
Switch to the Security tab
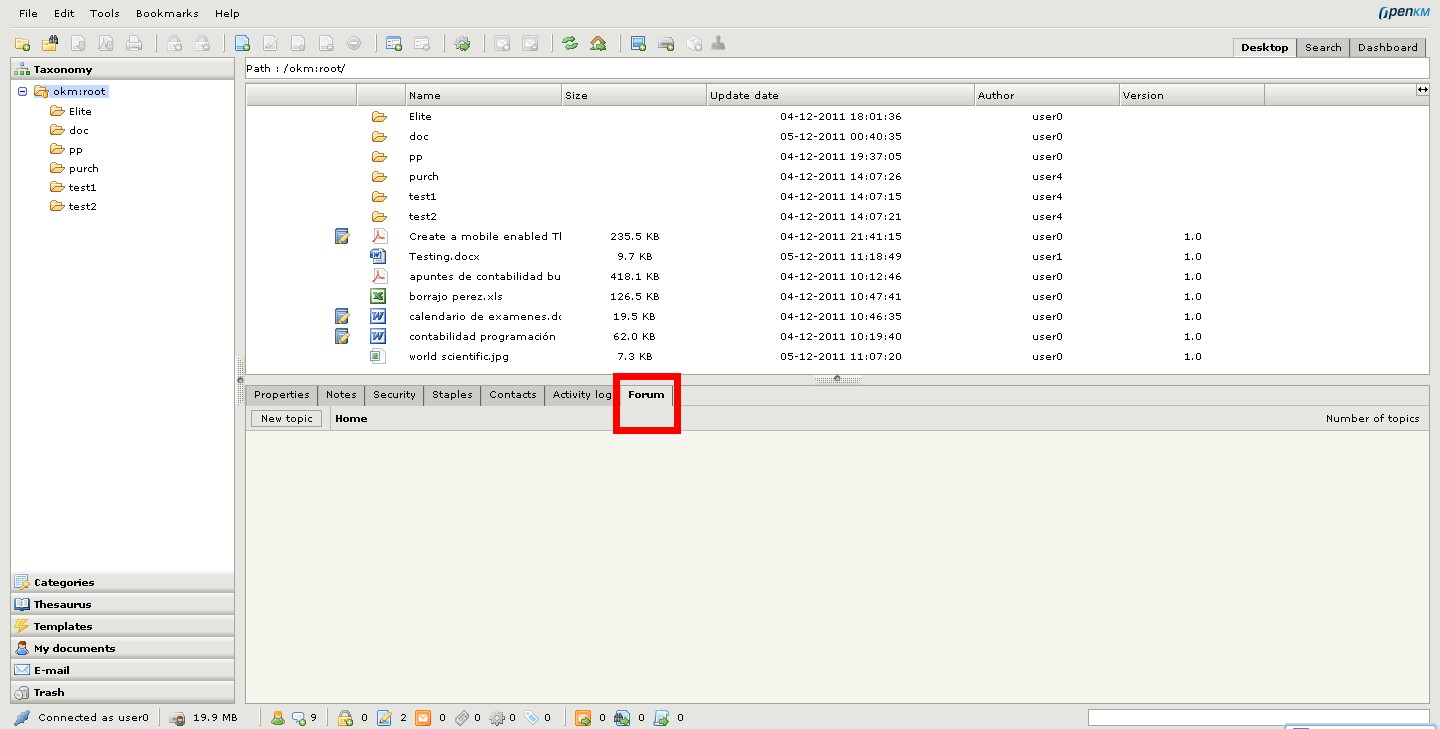pyautogui.click(x=394, y=395)
